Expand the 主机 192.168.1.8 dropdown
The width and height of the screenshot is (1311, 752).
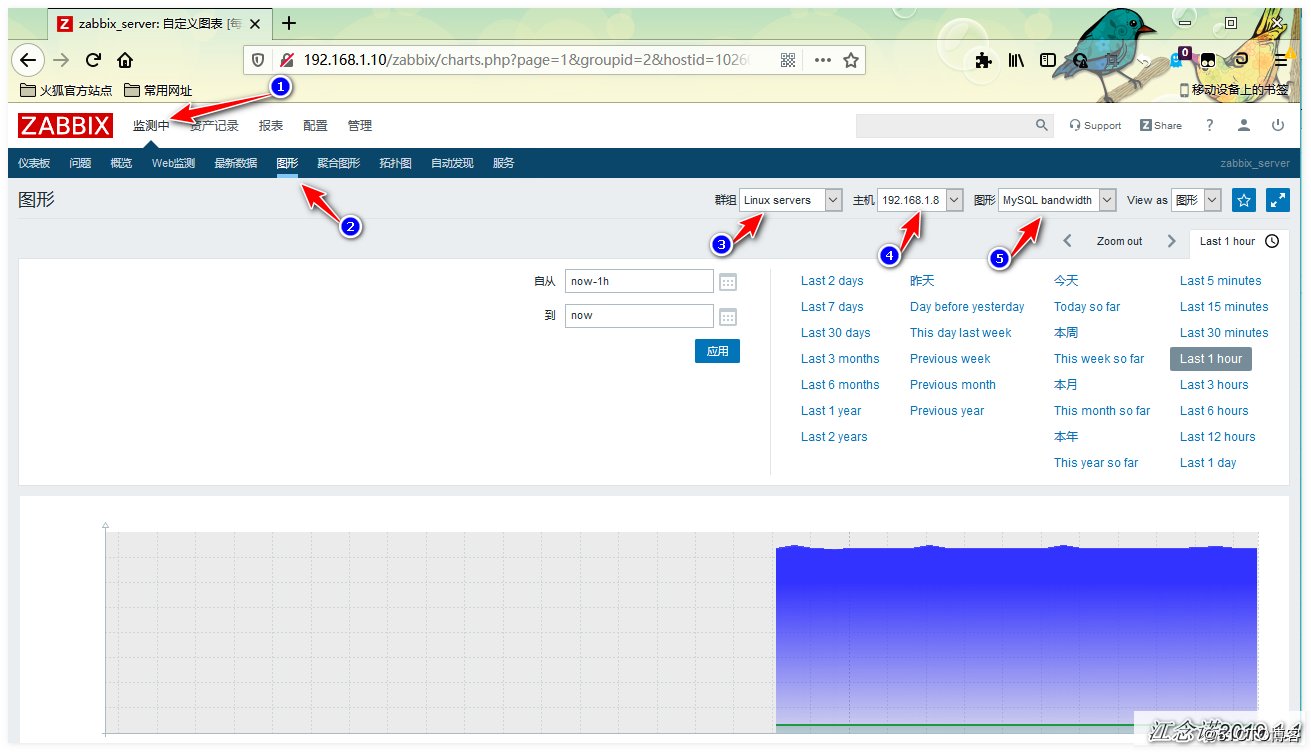[920, 200]
